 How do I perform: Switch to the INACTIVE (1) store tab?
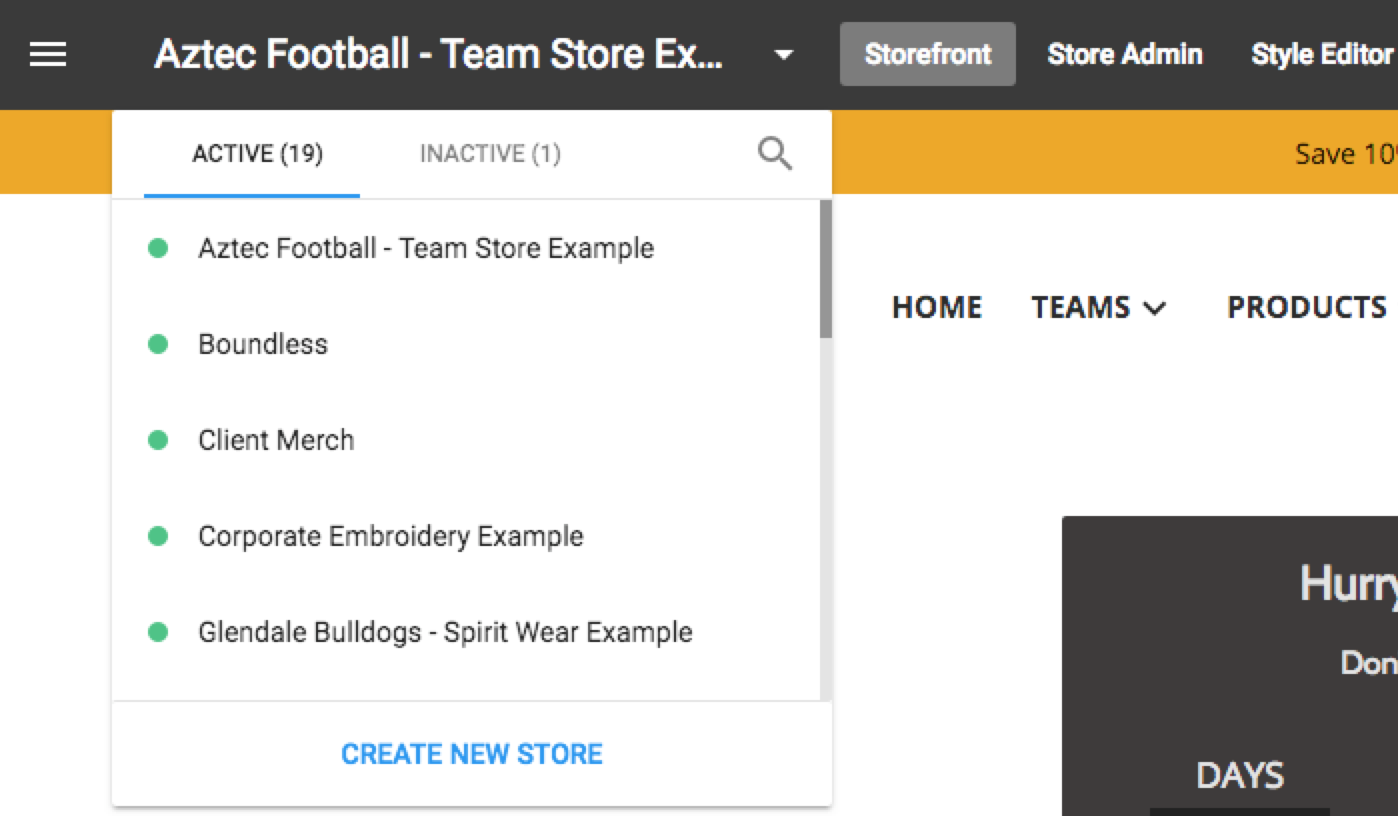(x=489, y=153)
